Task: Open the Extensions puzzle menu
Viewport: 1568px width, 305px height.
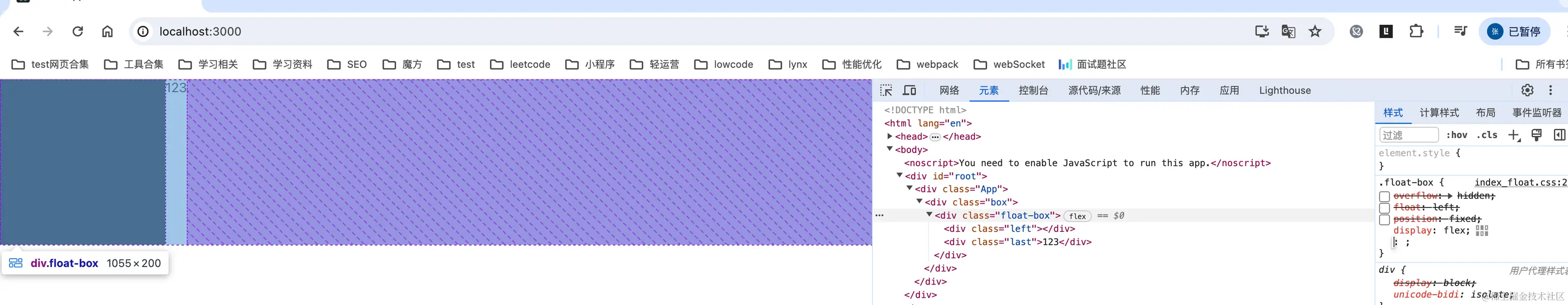Action: pos(1417,32)
